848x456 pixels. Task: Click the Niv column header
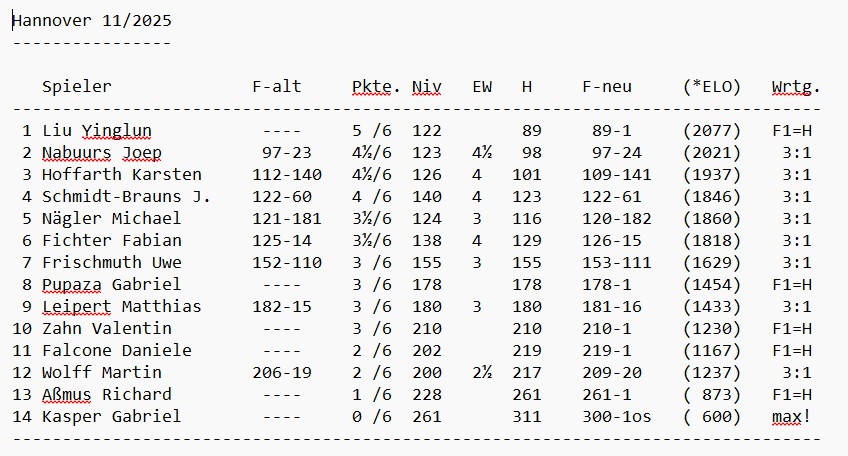click(427, 87)
